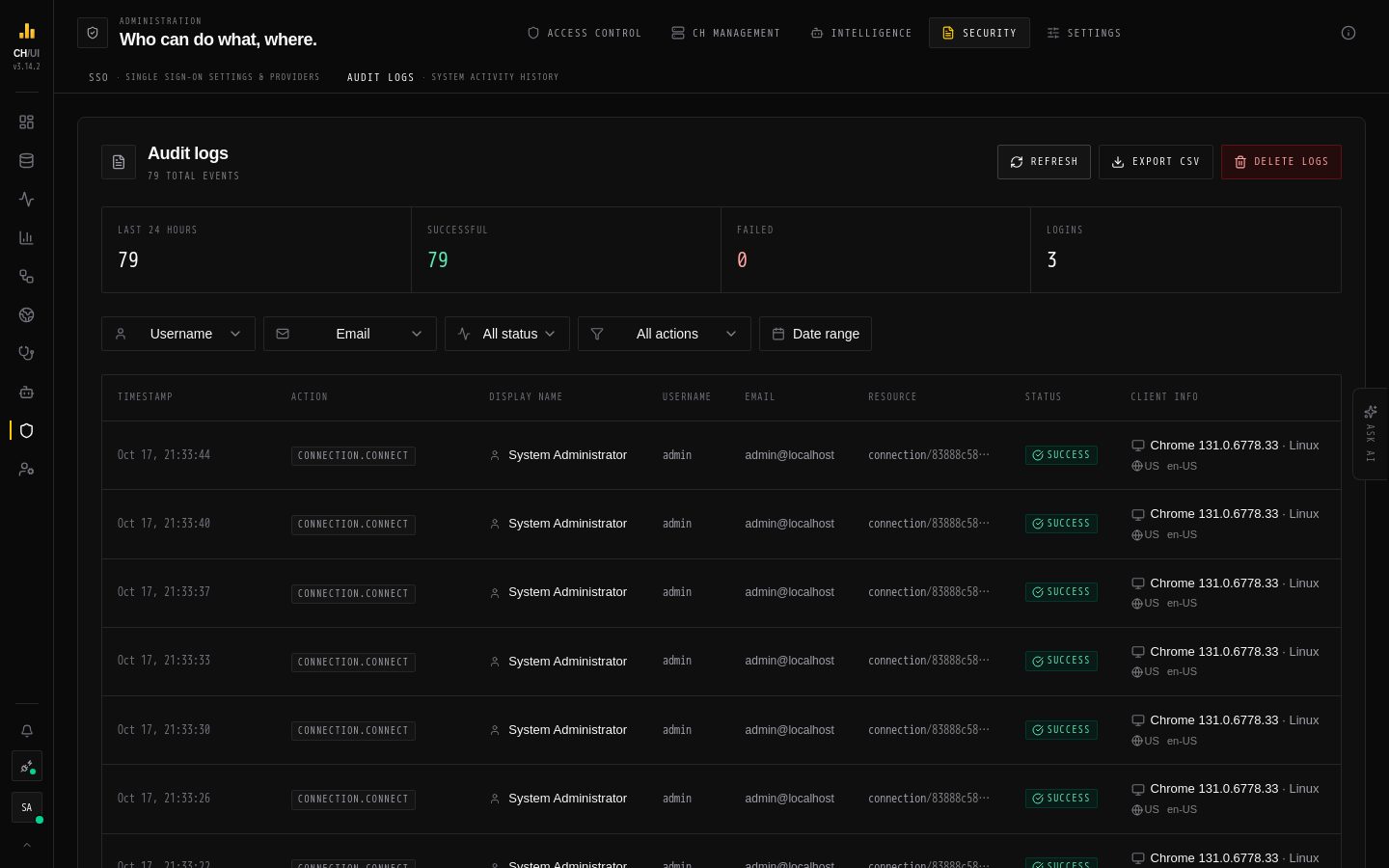
Task: Switch to Settings tab
Action: [1084, 33]
